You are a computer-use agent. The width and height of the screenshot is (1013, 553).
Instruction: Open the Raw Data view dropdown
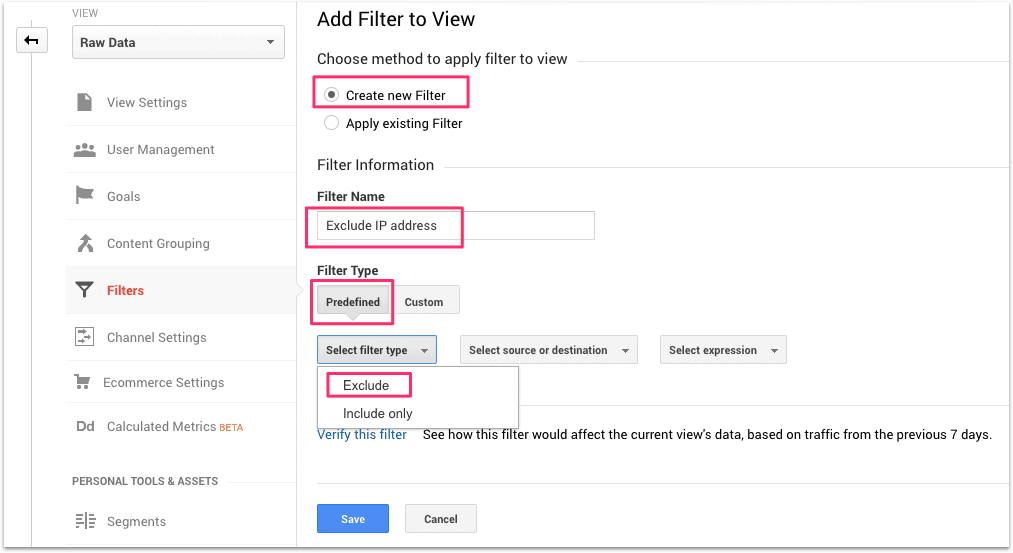pyautogui.click(x=178, y=42)
